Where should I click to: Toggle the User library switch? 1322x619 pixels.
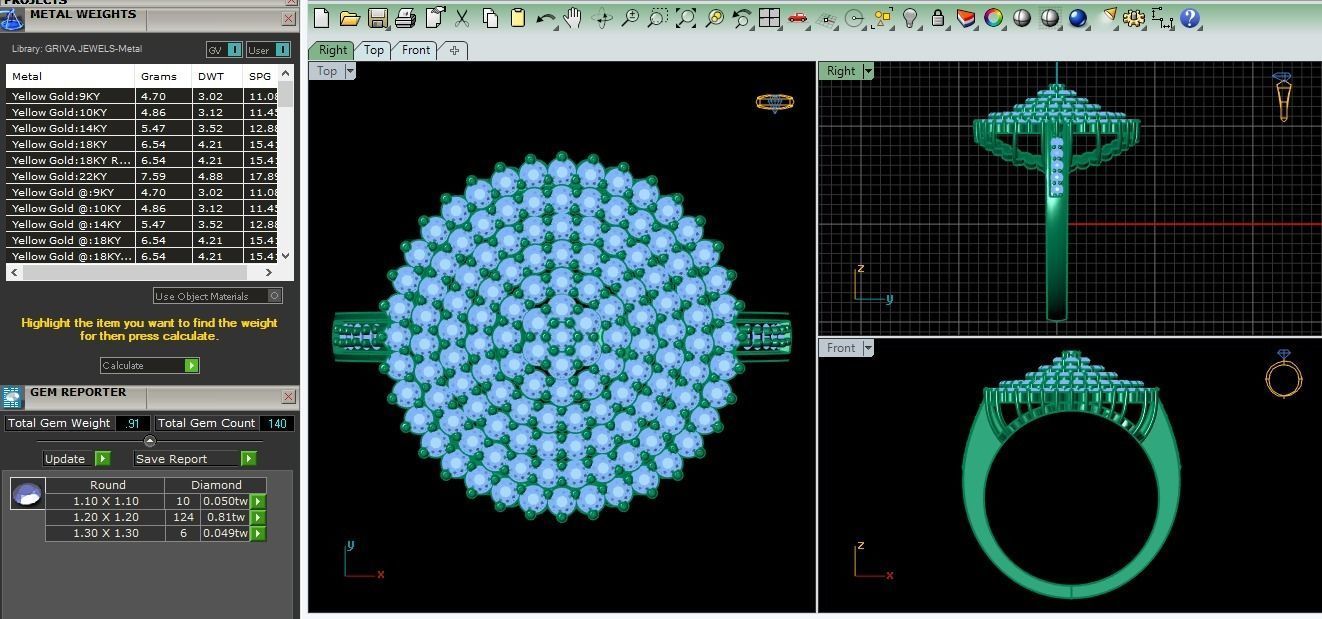click(268, 49)
